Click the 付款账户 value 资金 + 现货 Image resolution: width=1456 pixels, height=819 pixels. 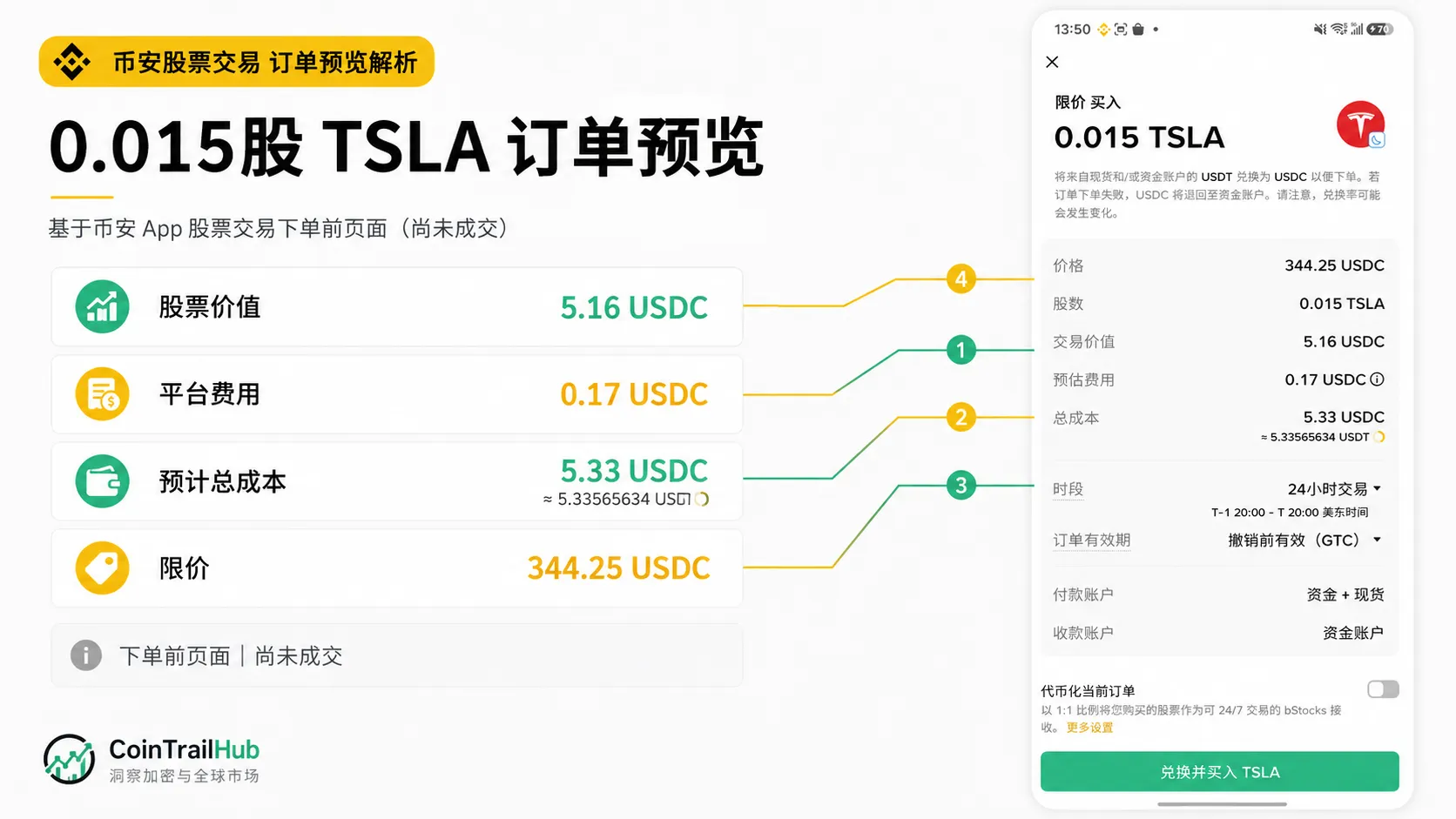pos(1345,594)
